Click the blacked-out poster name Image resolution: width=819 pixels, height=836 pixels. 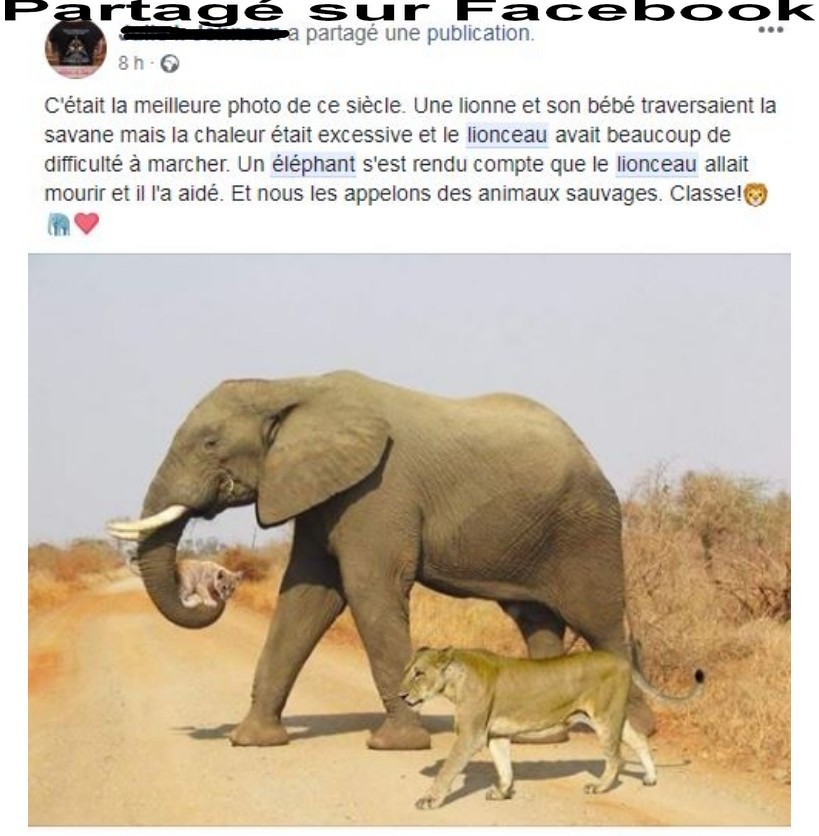tap(204, 35)
